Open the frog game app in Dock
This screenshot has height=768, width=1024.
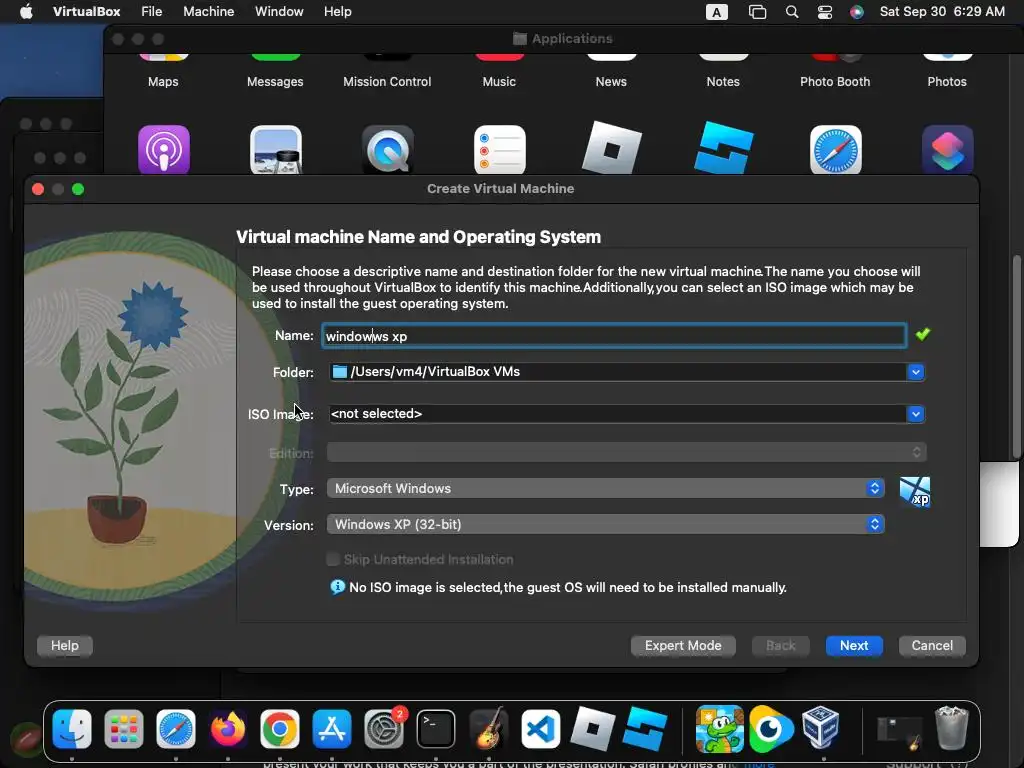tap(719, 728)
